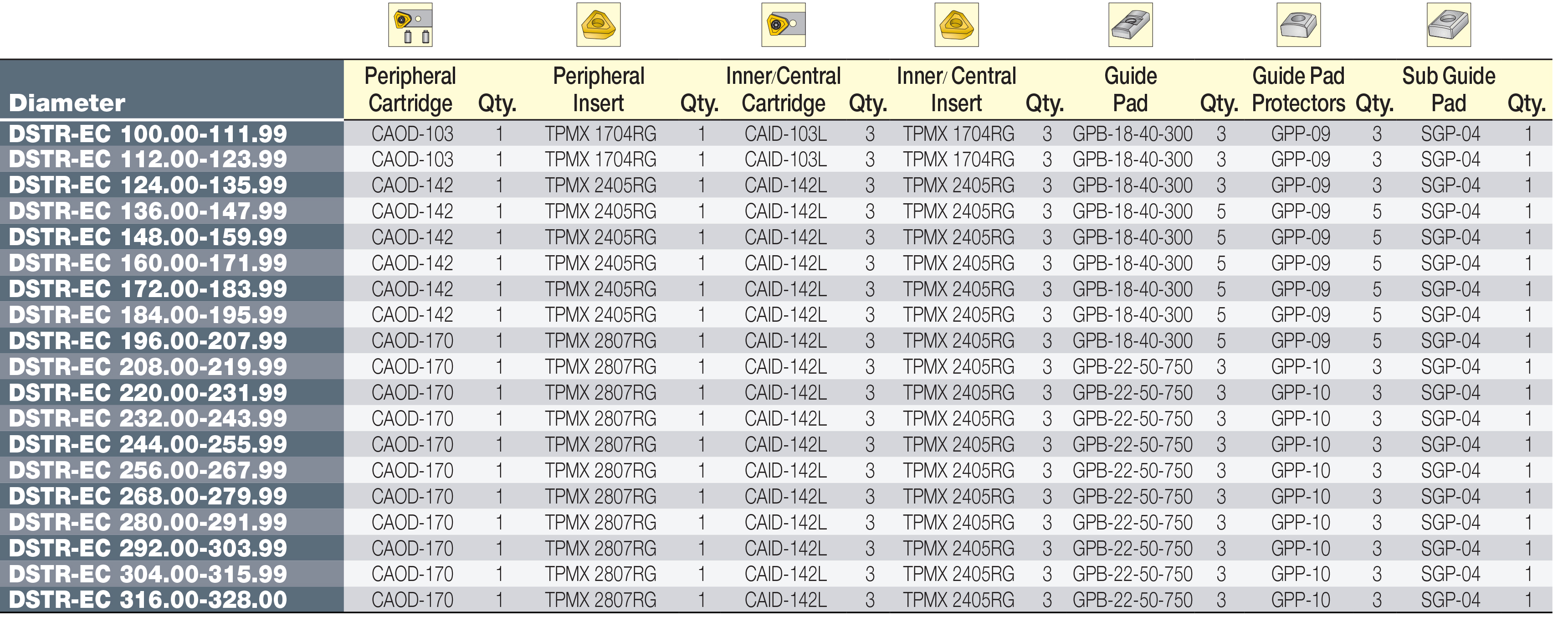
Task: Click SGP-04 in the 316.00-328.00 row
Action: point(1450,600)
